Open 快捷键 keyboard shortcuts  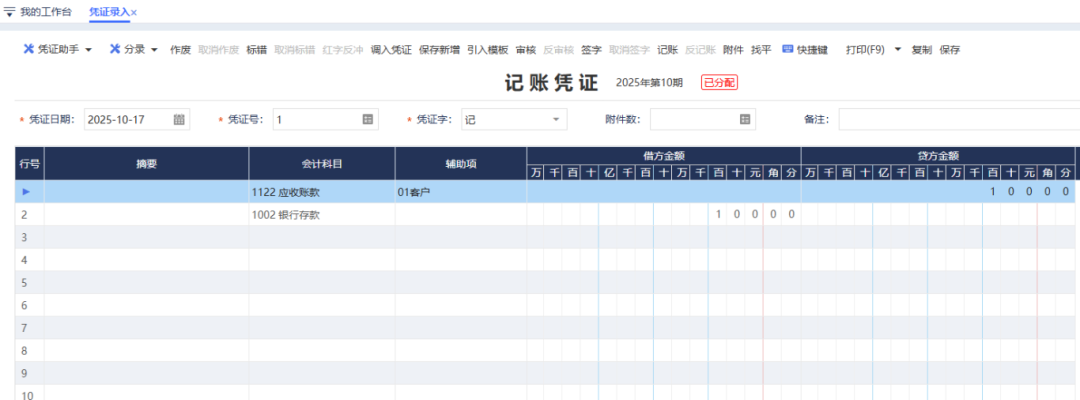(x=805, y=49)
